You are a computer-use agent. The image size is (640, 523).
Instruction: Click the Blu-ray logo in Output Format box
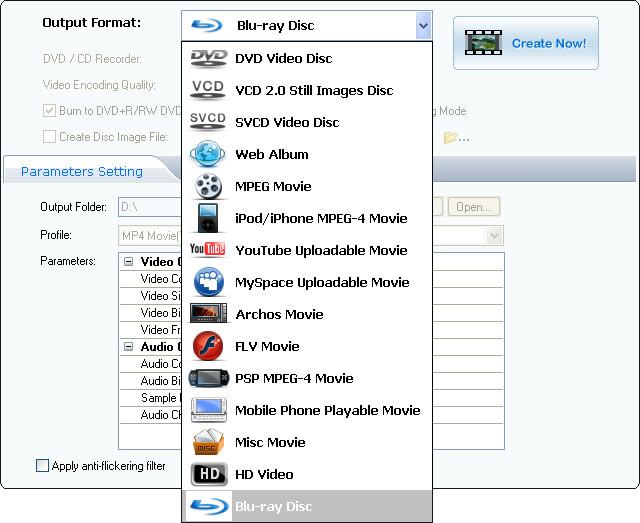pos(207,25)
